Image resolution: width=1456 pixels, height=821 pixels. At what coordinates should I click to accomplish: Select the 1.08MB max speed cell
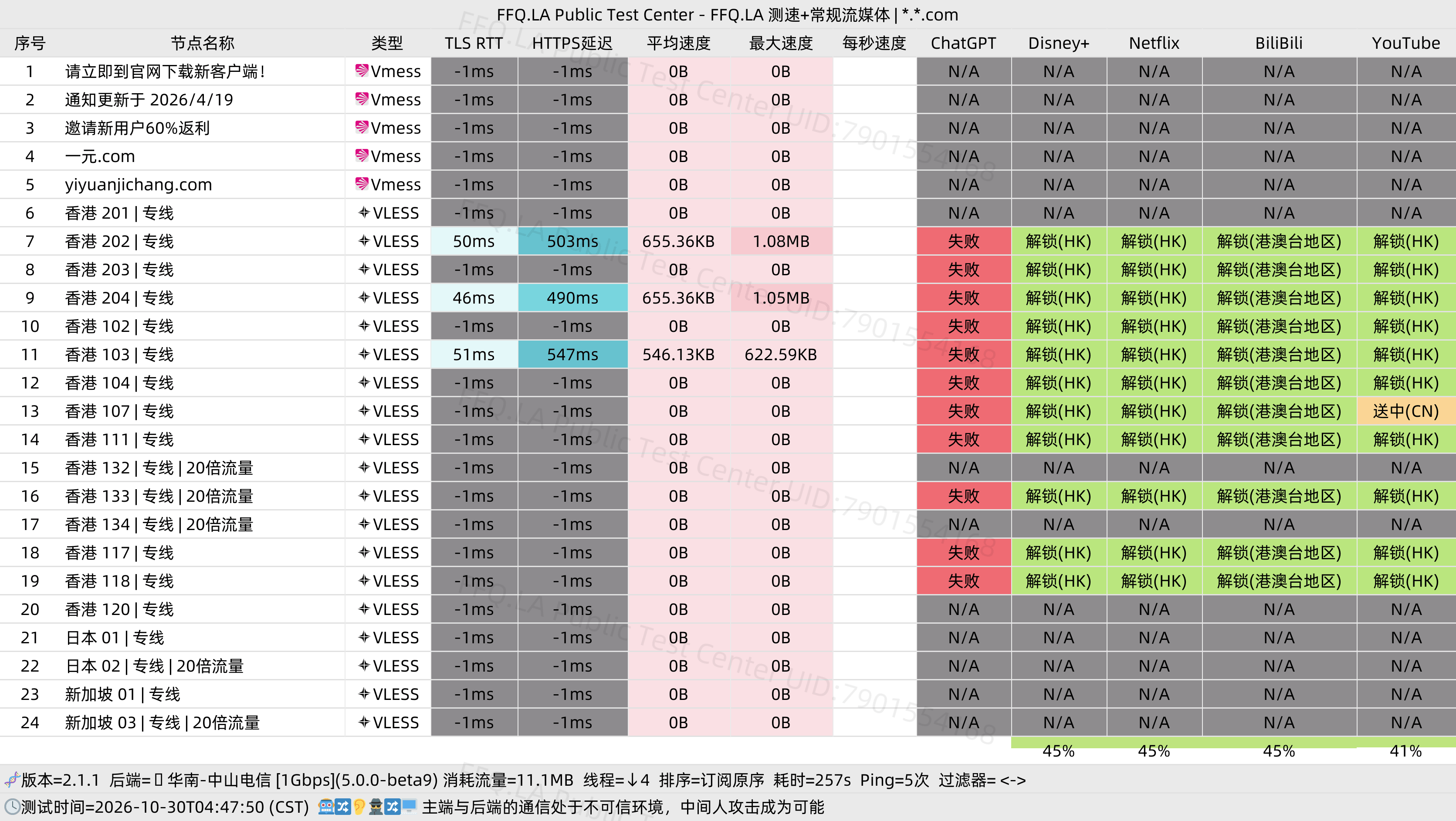click(781, 241)
